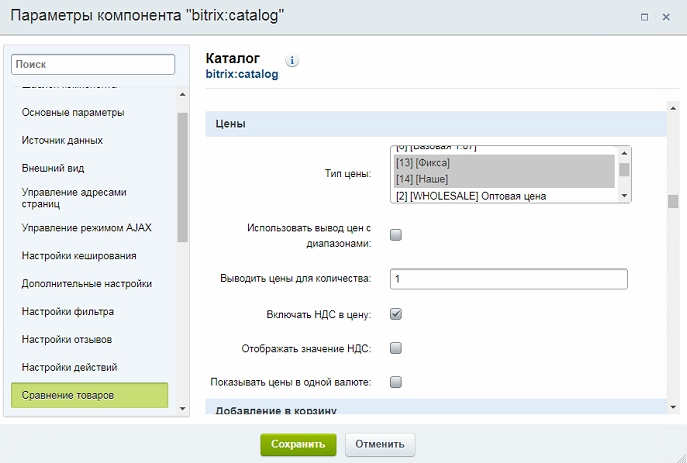Click the Отменить button

(380, 444)
